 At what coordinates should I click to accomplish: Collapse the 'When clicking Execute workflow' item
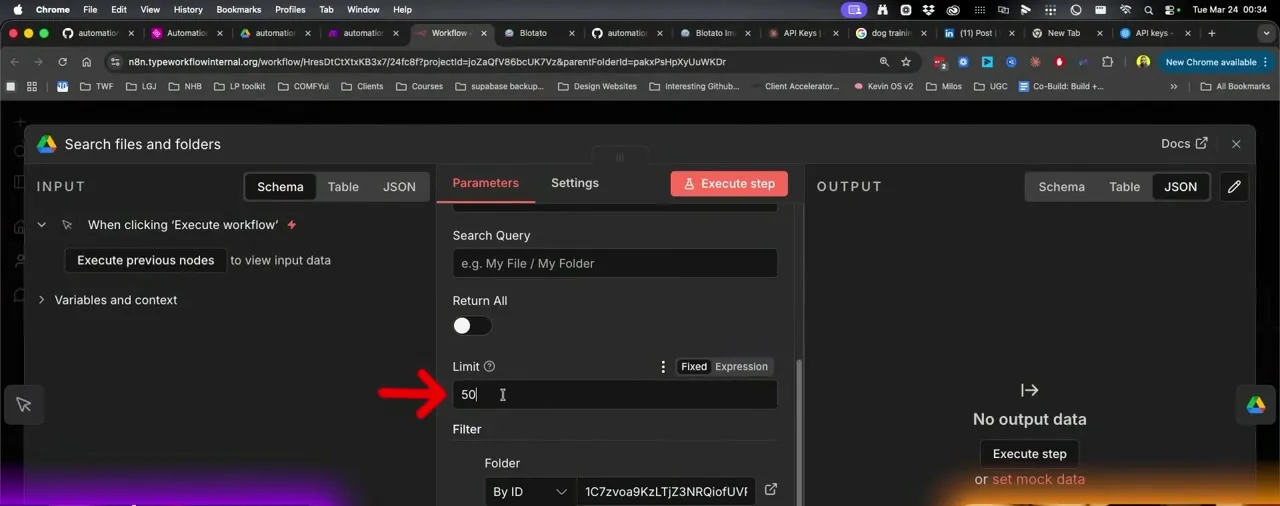(42, 225)
